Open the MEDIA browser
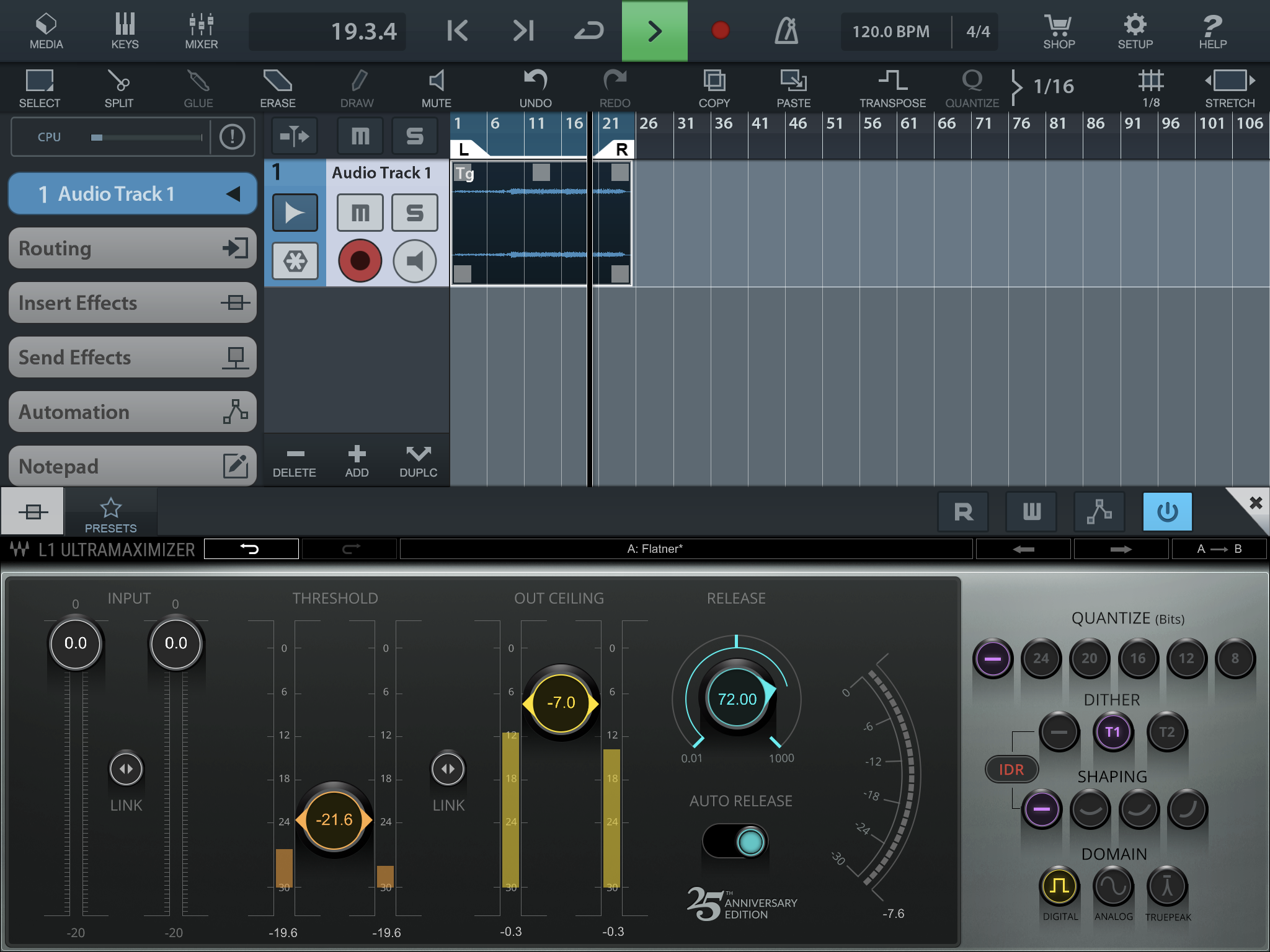 (47, 31)
